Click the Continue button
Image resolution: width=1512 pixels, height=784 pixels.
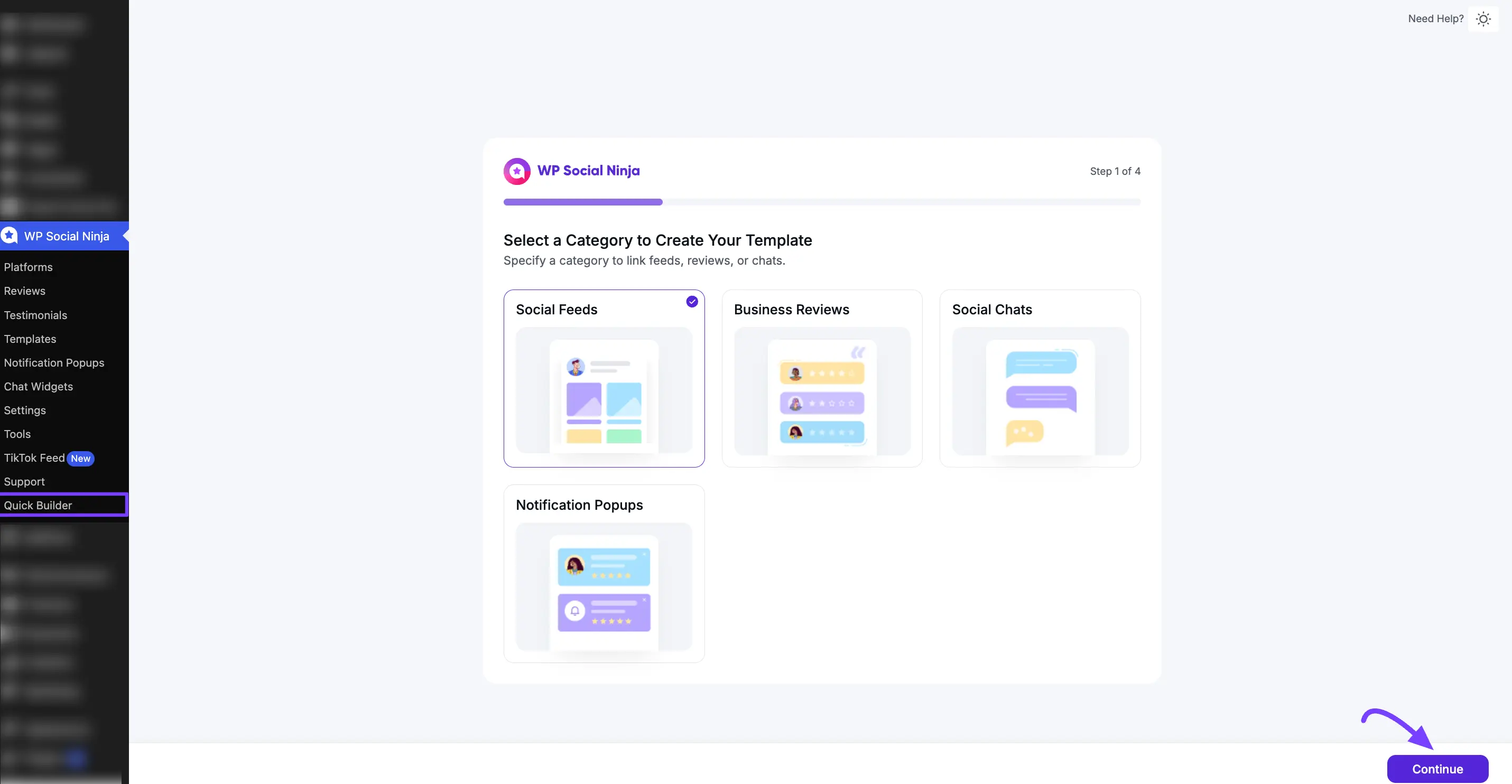coord(1437,769)
